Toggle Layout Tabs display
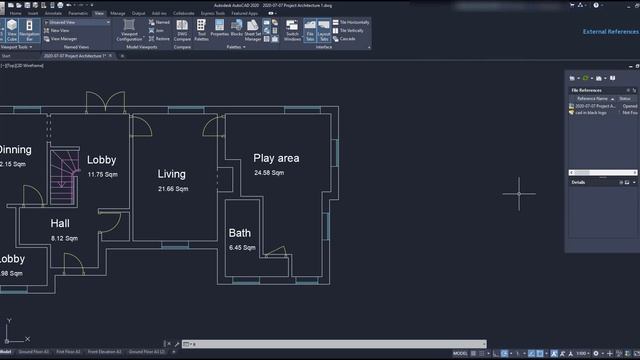 [x=324, y=30]
